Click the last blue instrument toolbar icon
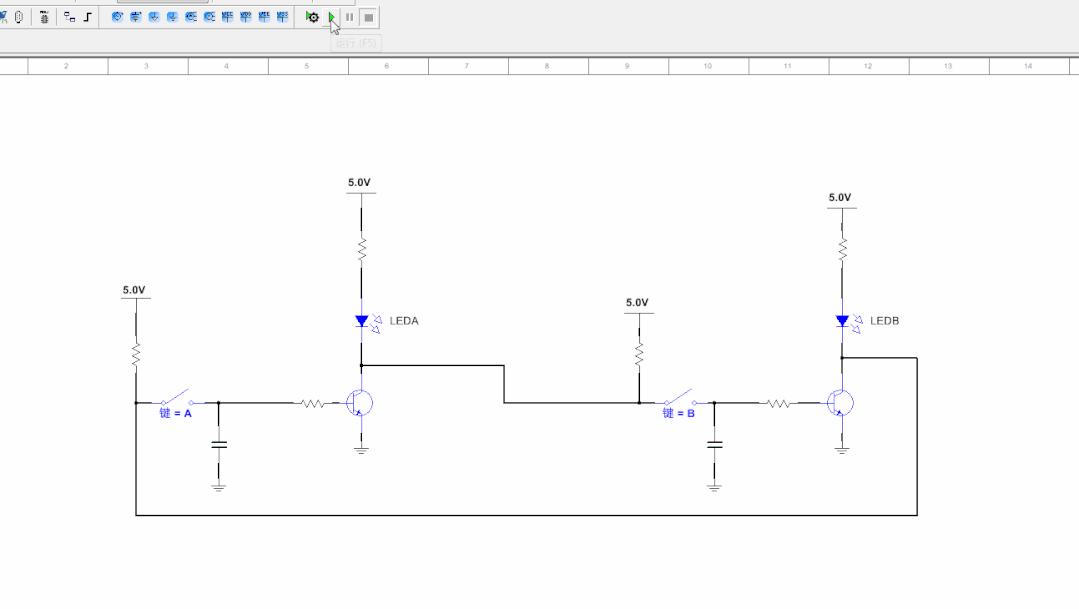Image resolution: width=1079 pixels, height=609 pixels. coord(283,17)
